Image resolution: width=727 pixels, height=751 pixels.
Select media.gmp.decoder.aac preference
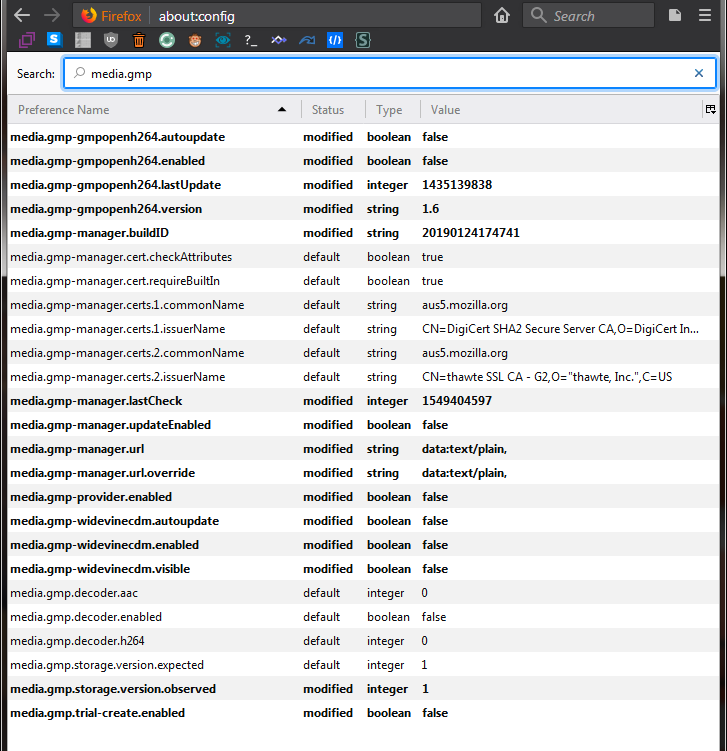tap(363, 592)
